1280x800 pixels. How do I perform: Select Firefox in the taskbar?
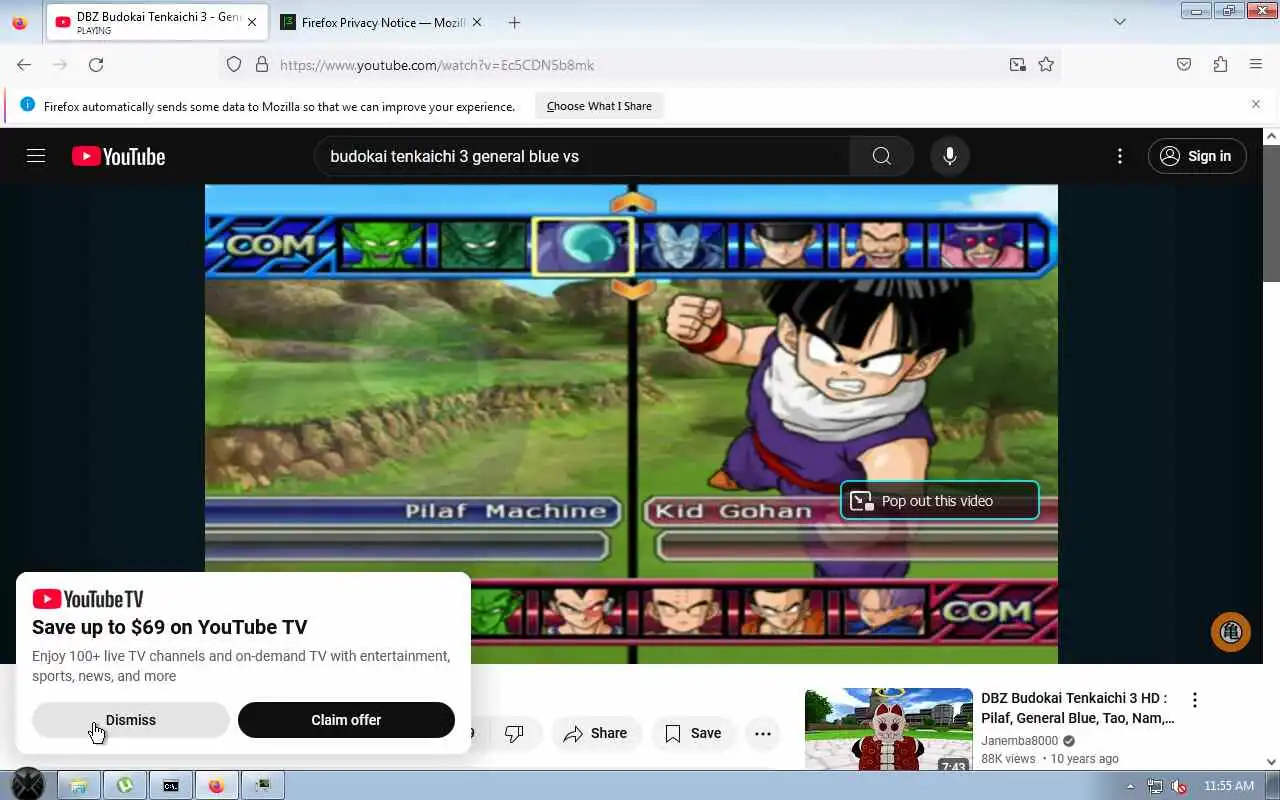tap(216, 786)
